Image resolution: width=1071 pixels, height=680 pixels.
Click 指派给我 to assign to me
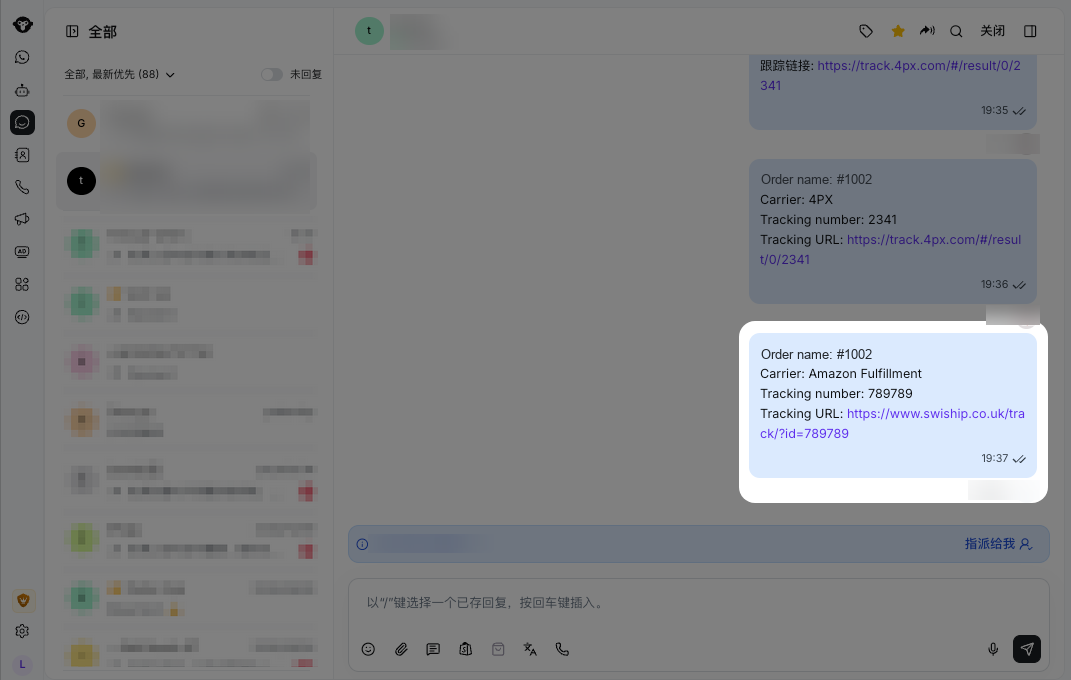(998, 544)
